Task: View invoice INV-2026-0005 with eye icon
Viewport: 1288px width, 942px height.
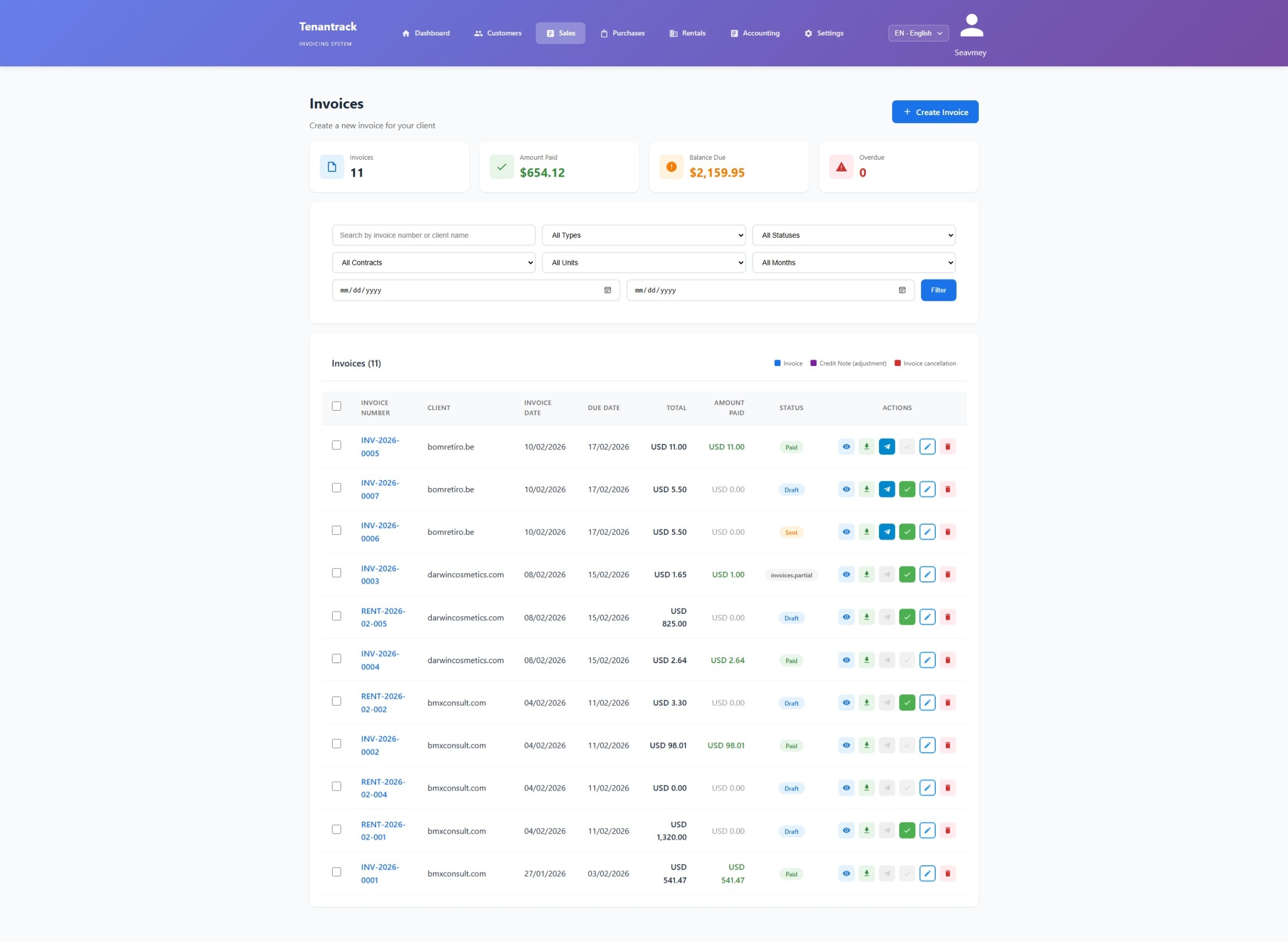Action: coord(846,447)
